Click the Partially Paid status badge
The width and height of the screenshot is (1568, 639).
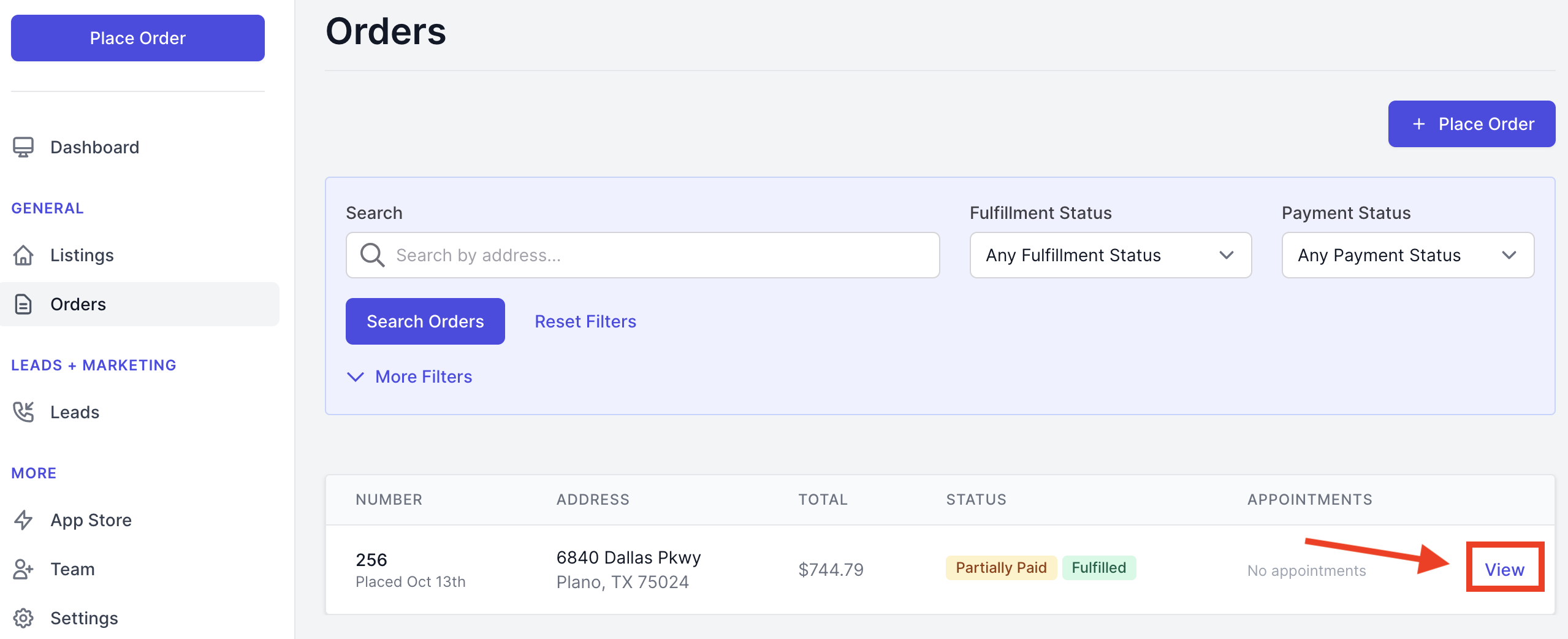tap(1001, 568)
